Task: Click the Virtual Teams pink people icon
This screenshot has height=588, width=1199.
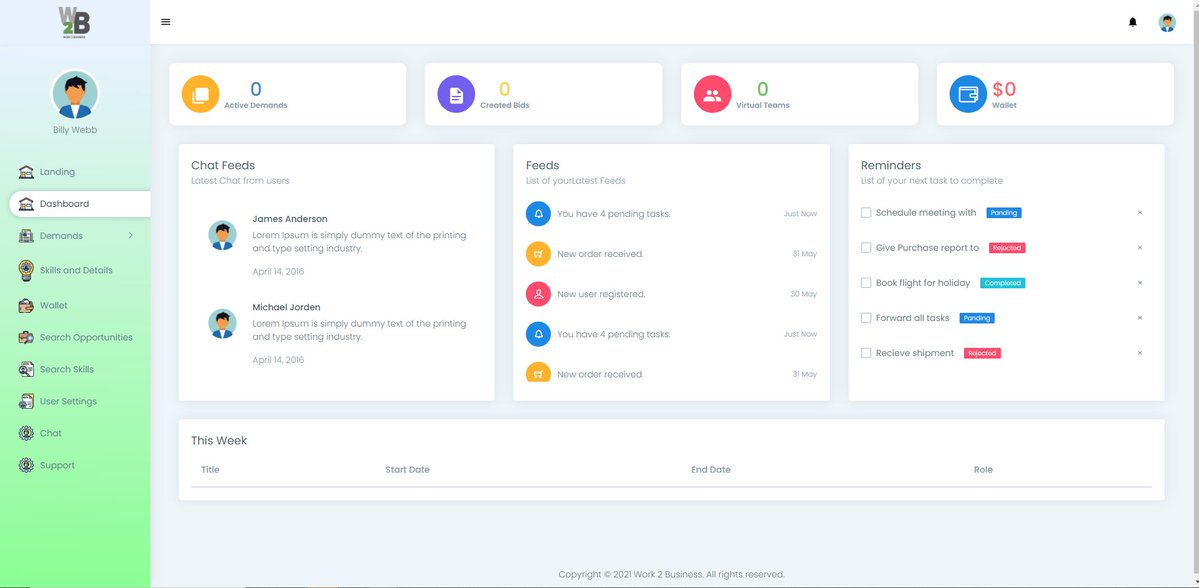Action: 713,94
